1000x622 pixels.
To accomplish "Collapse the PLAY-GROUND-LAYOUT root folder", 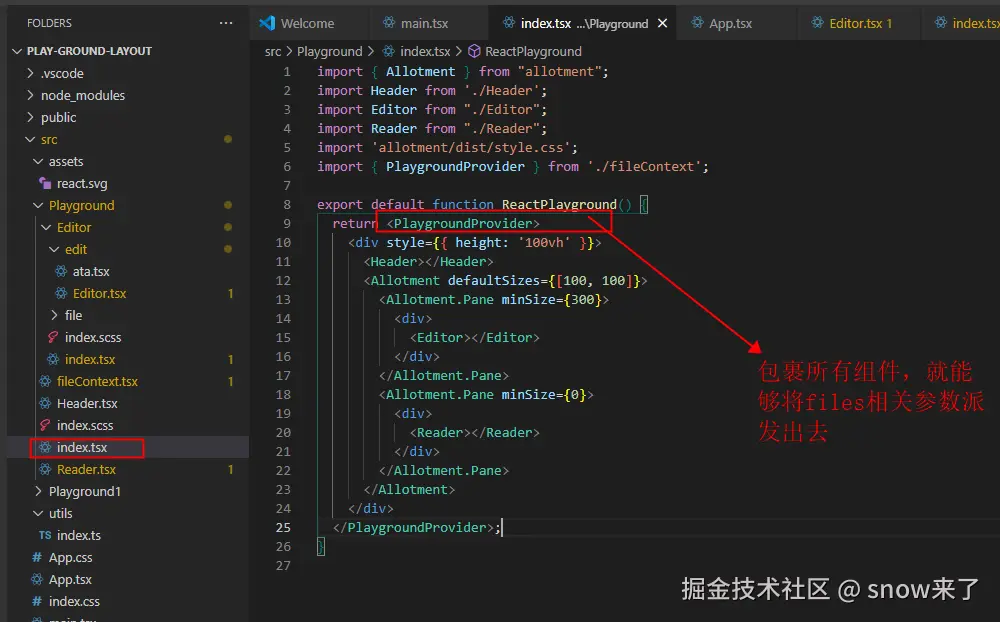I will click(x=17, y=51).
